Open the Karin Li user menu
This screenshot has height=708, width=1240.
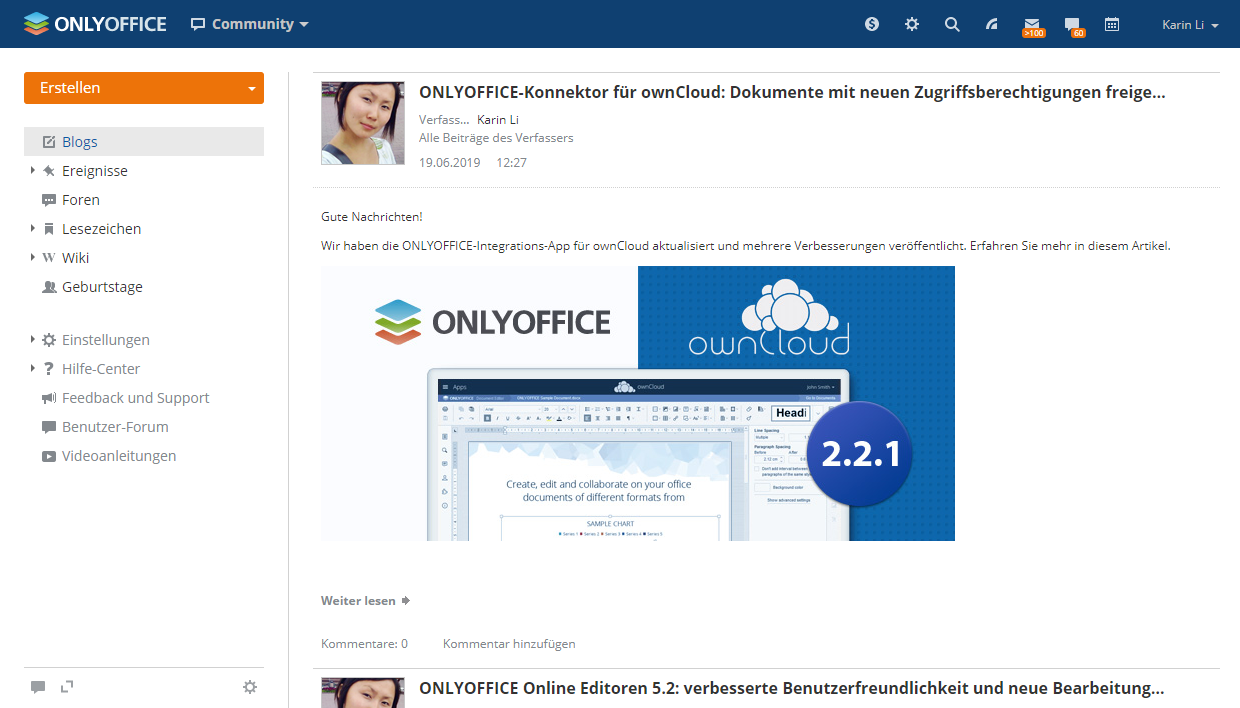coord(1190,24)
